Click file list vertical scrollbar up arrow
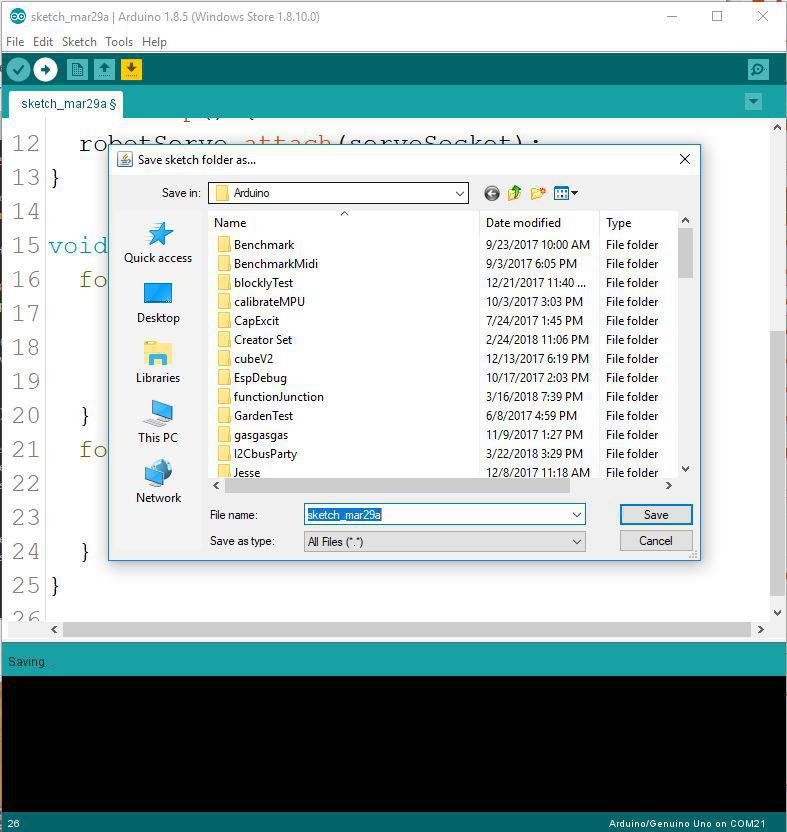 click(x=685, y=220)
